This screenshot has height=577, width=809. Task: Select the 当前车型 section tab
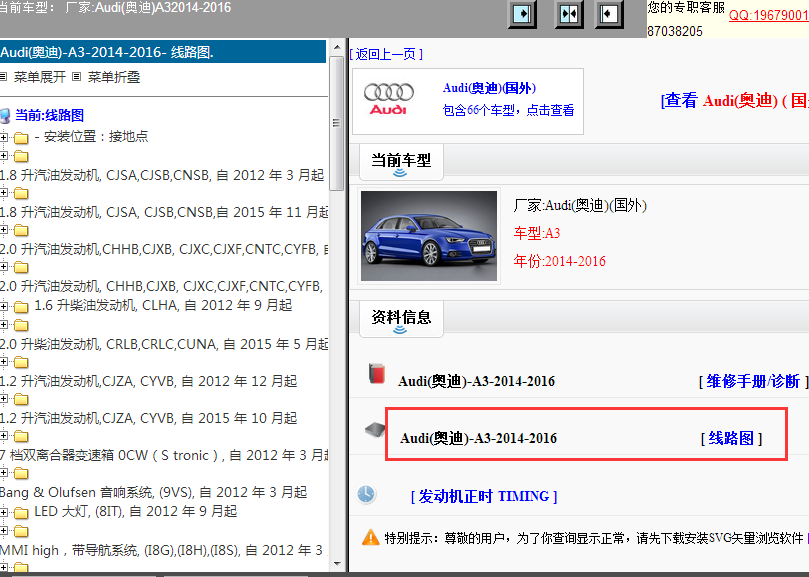(x=401, y=162)
